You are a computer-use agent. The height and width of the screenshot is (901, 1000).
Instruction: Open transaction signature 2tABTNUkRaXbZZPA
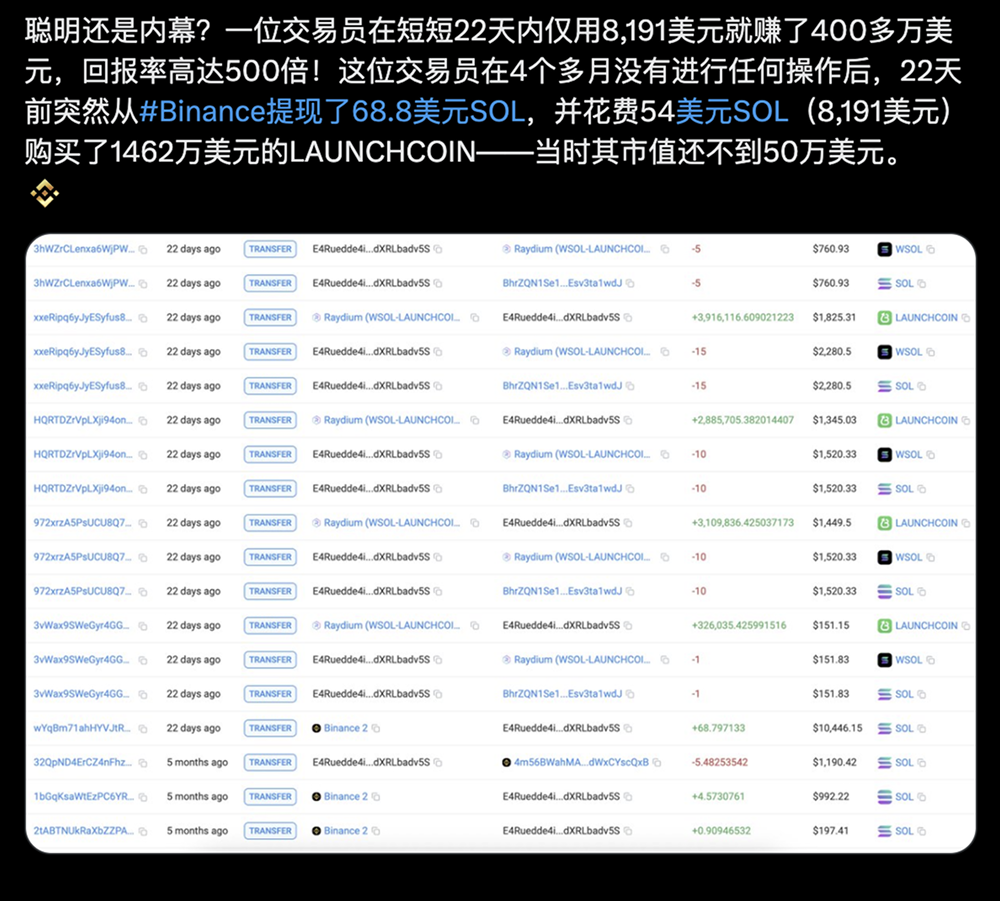coord(83,831)
